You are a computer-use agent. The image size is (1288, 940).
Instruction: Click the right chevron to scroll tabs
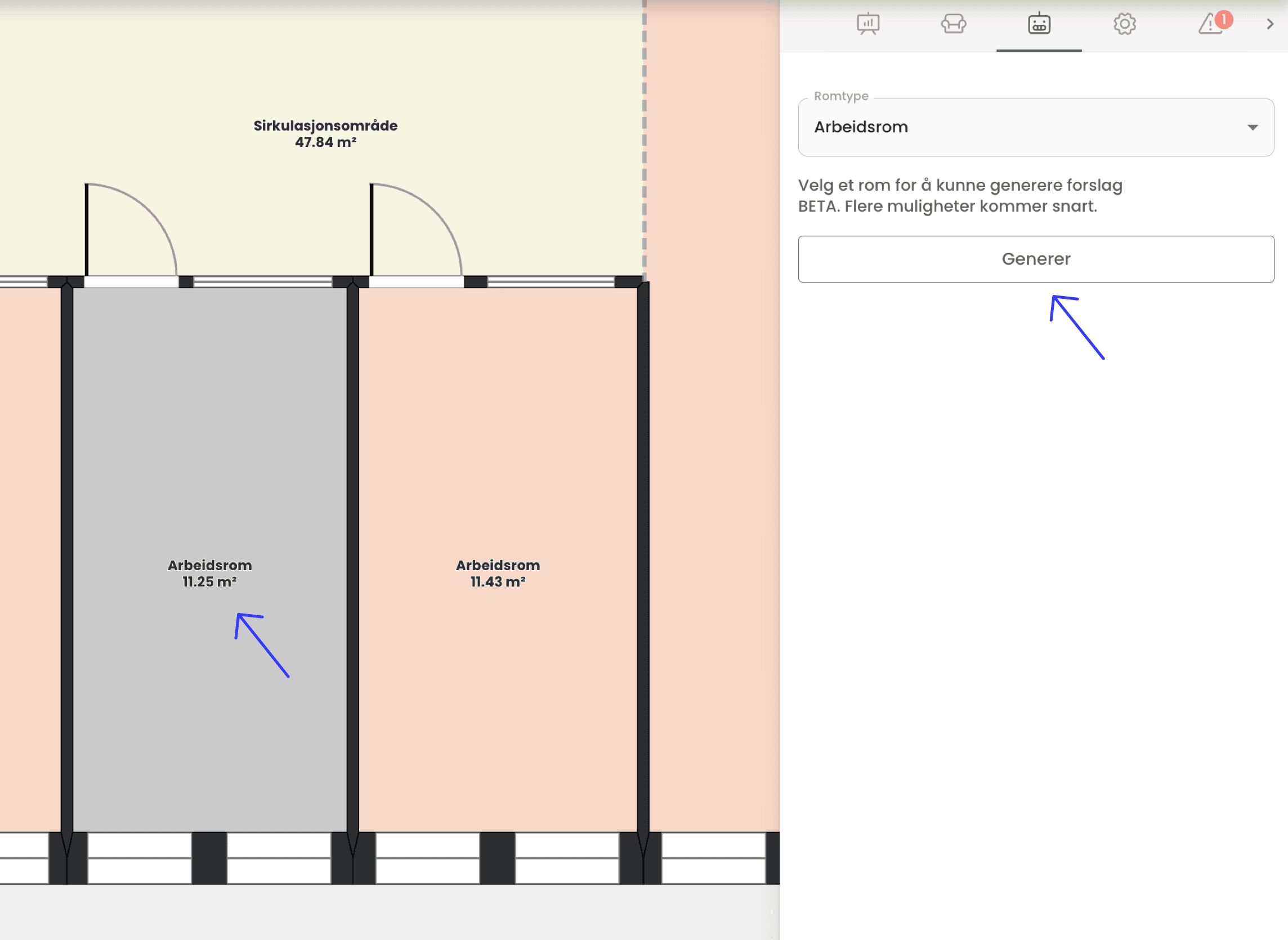(x=1270, y=24)
